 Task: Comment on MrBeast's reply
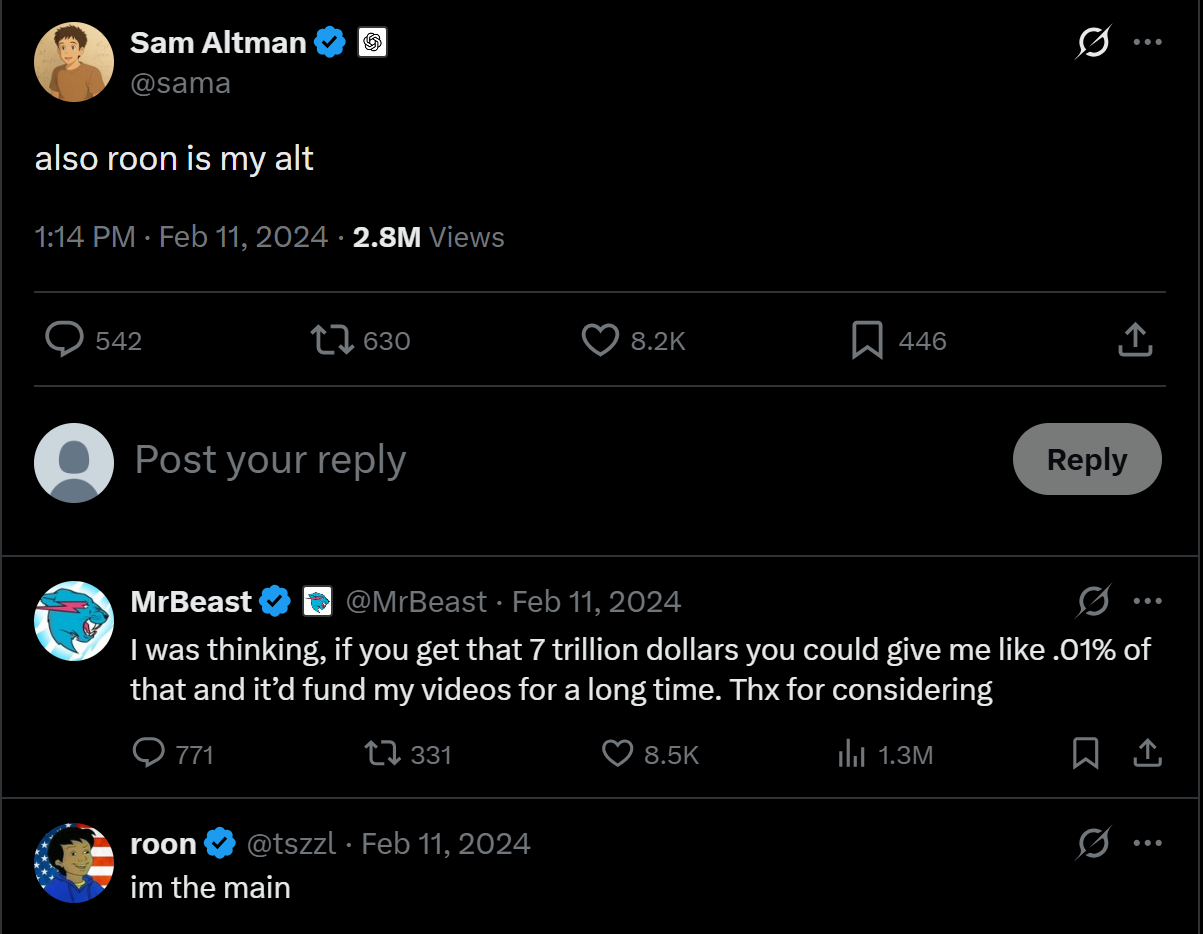(x=149, y=753)
